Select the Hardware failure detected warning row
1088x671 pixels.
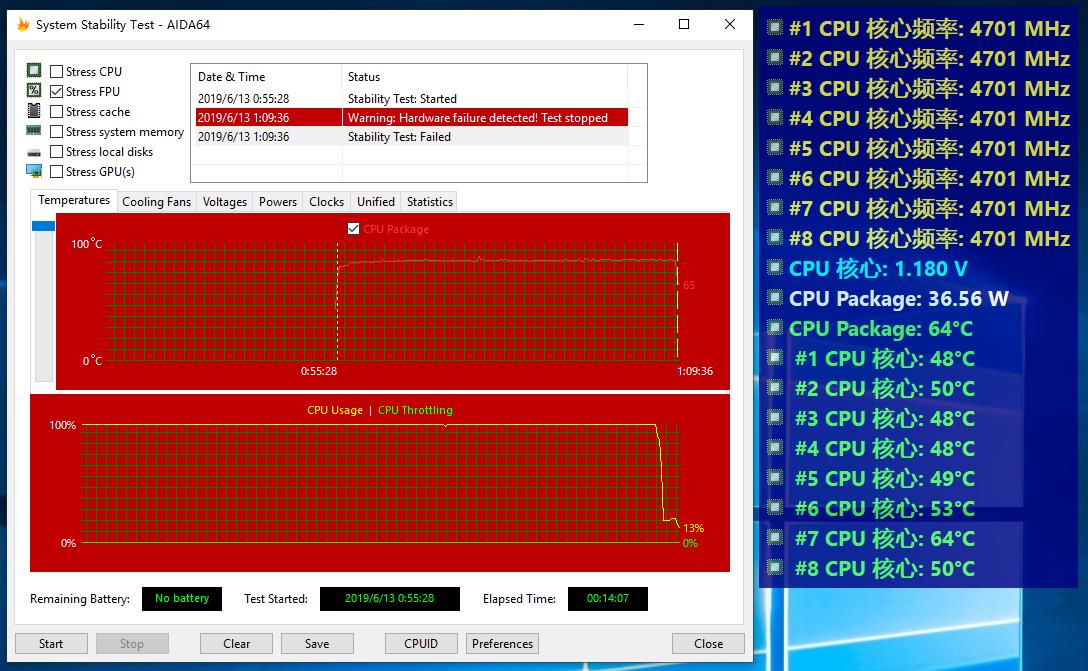pos(412,117)
